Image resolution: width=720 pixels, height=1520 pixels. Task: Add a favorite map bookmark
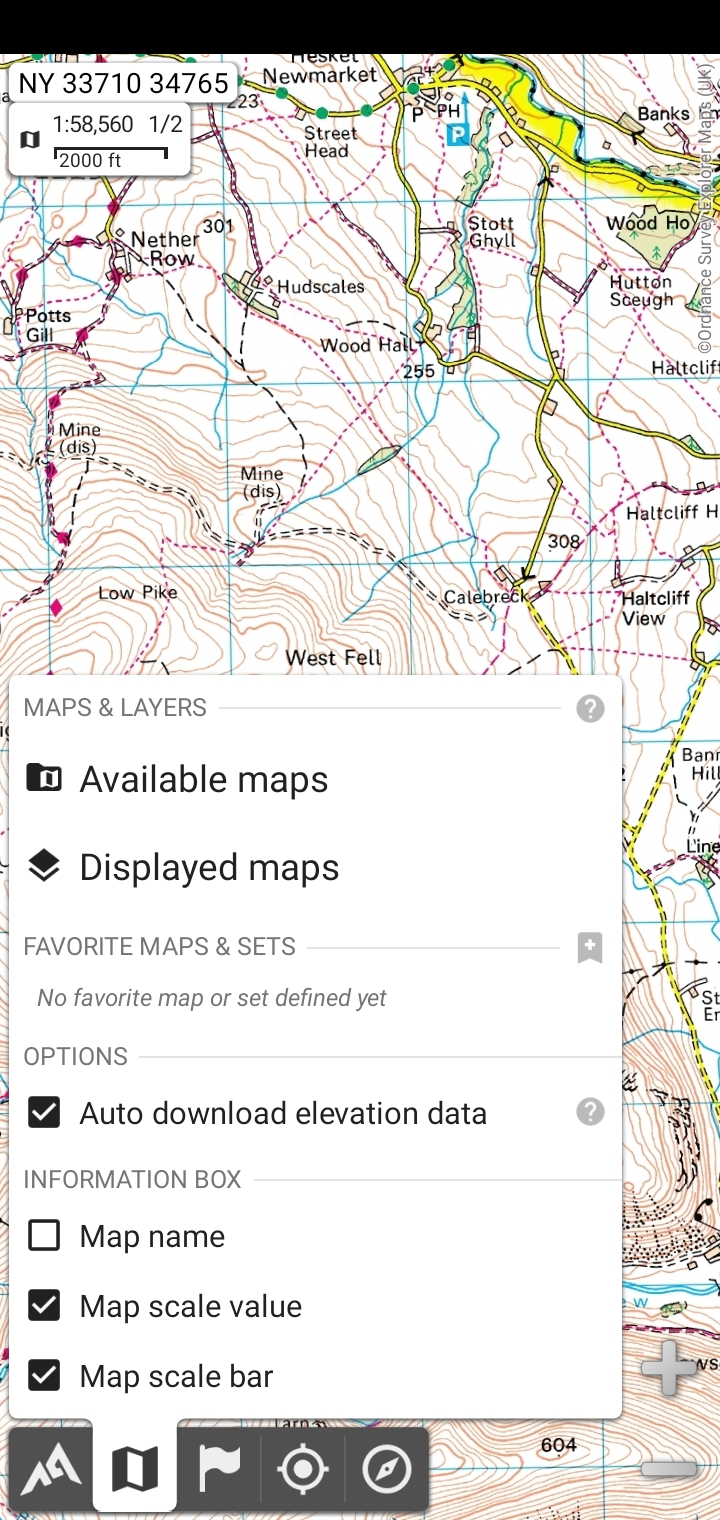point(590,947)
